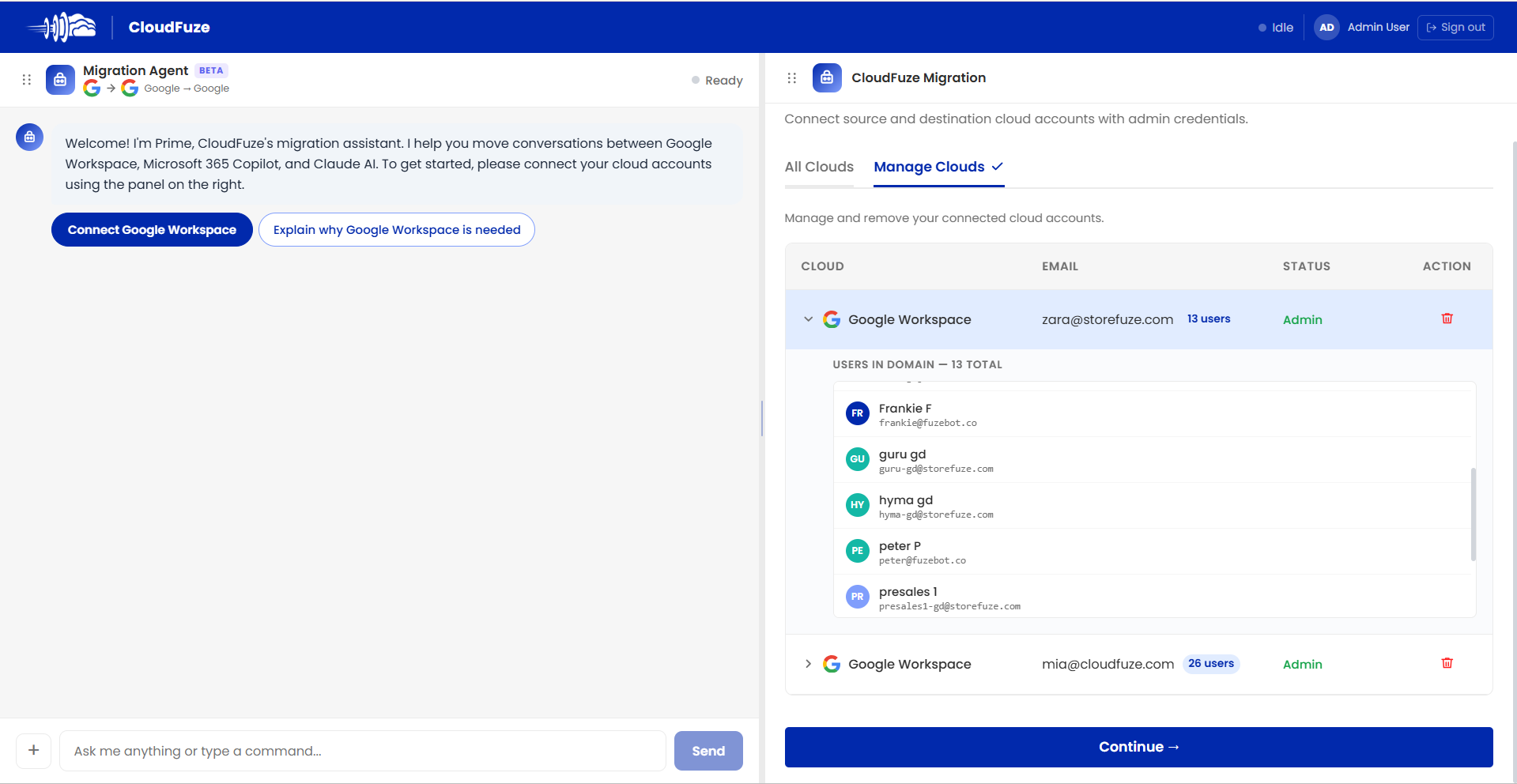The image size is (1517, 784).
Task: Click the ACTION column header
Action: (x=1447, y=266)
